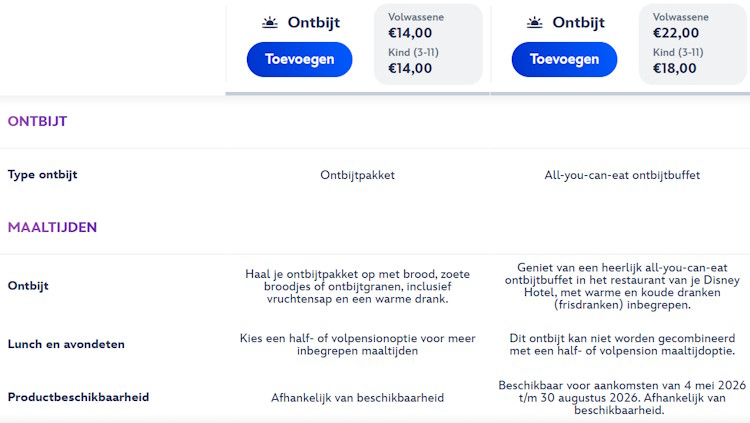Viewport: 750px width, 423px height.
Task: Click the sunrise icon on the €14,00 breakfast card
Action: [x=270, y=23]
